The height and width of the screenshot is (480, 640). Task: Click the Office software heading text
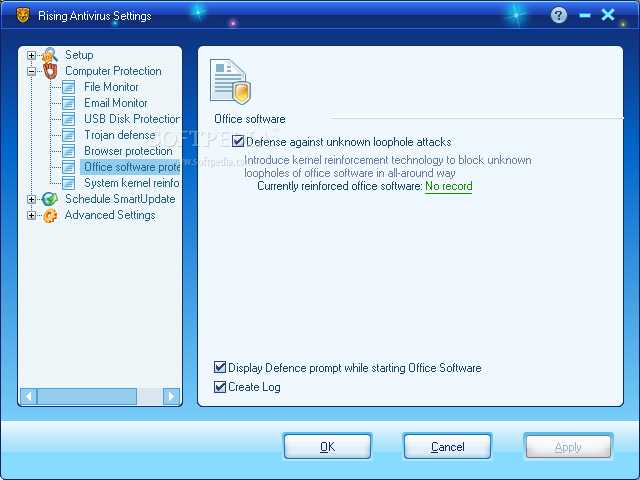pyautogui.click(x=249, y=119)
